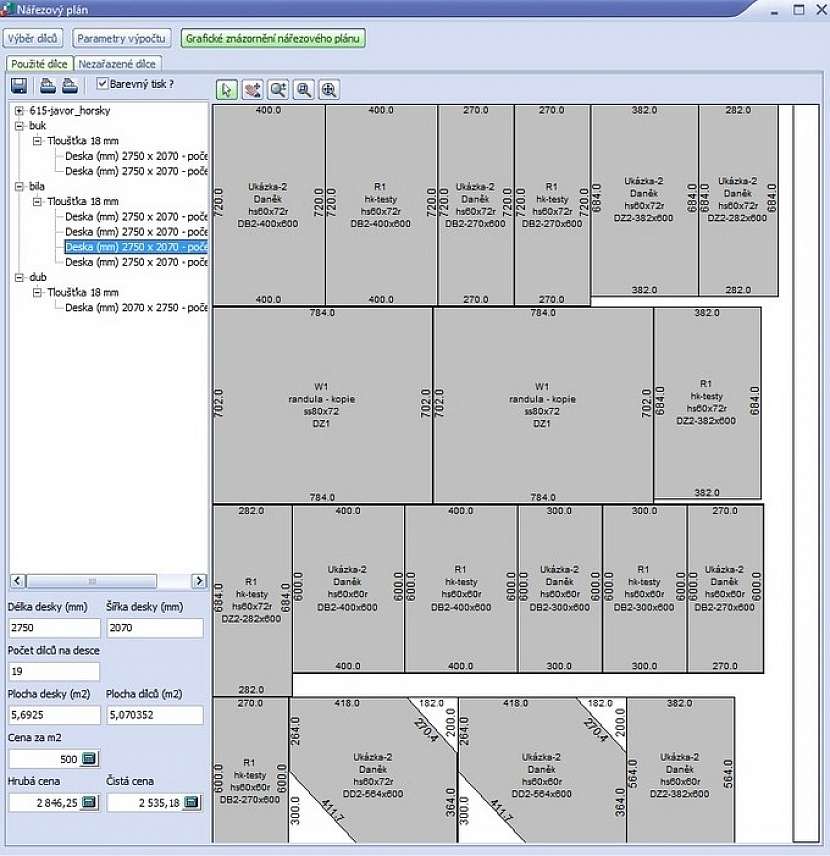Screen dimensions: 830x856
Task: Click the zoom window magnifier icon
Action: click(x=278, y=90)
